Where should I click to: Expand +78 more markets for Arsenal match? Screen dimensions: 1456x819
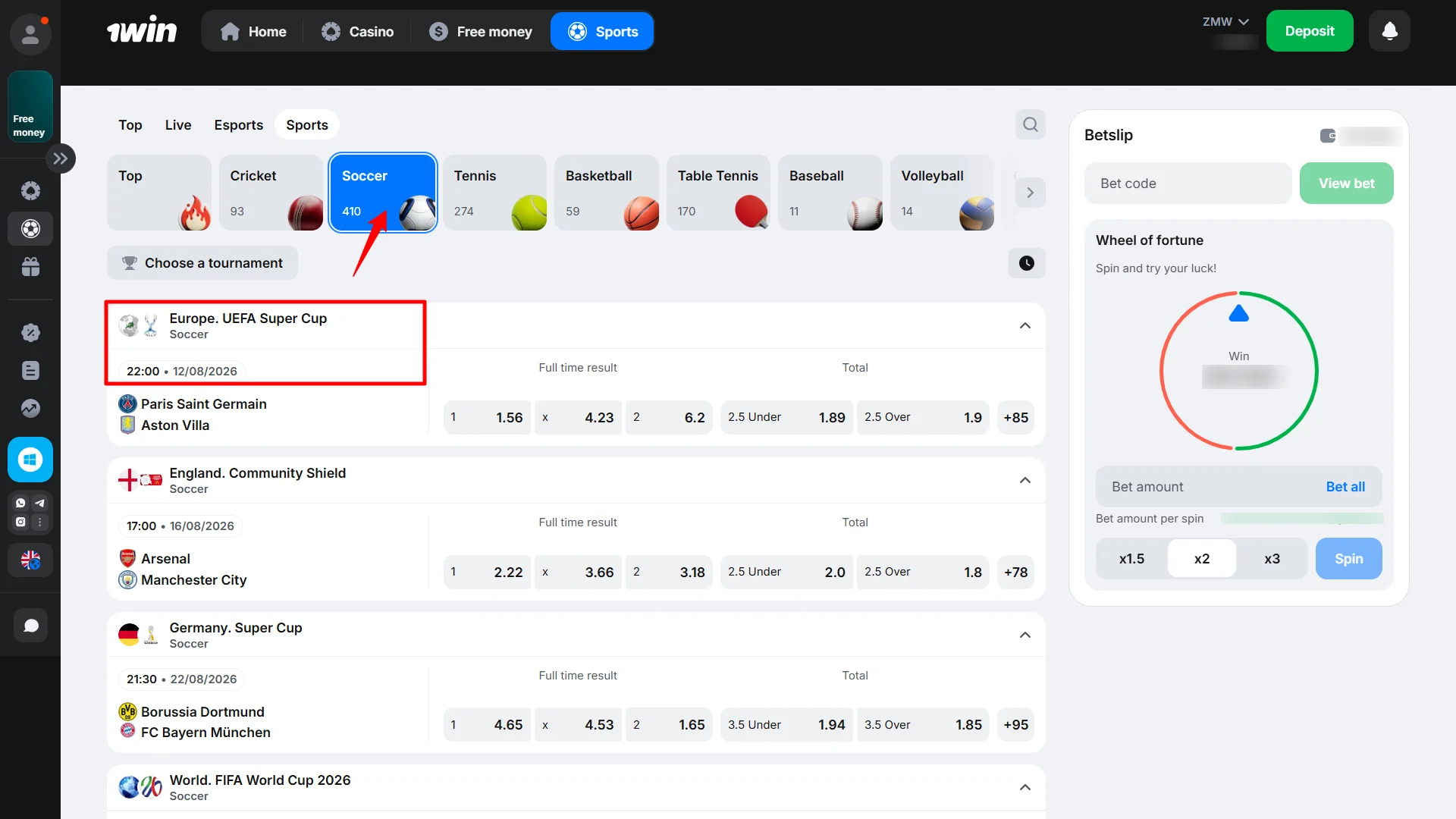click(x=1016, y=573)
